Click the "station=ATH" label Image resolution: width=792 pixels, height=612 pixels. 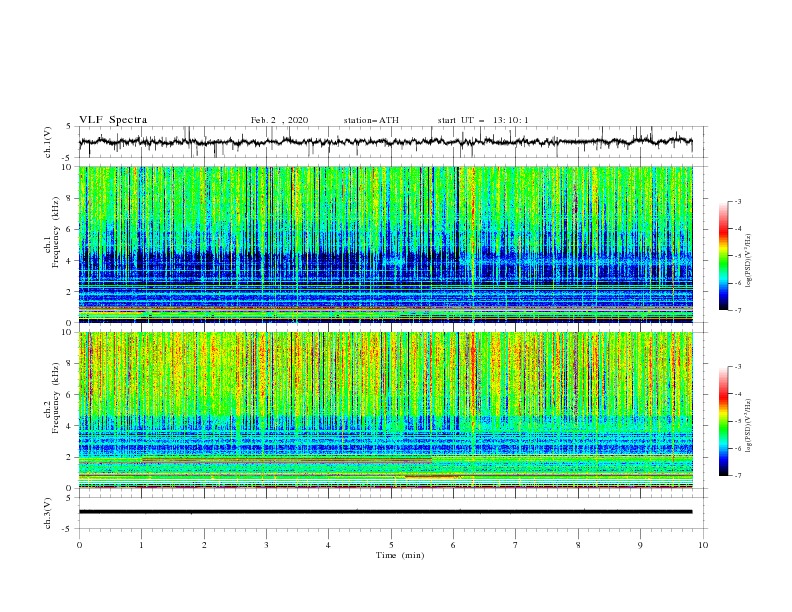click(371, 120)
